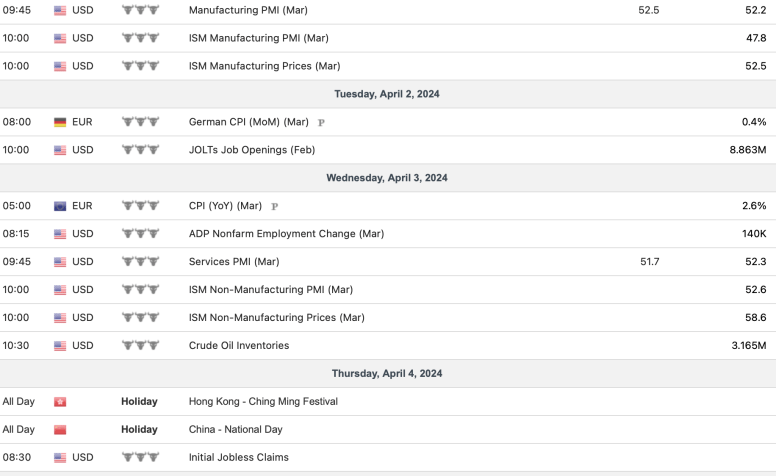This screenshot has height=476, width=776.
Task: Click the EU flag on CPI (YoY) row
Action: coord(60,206)
